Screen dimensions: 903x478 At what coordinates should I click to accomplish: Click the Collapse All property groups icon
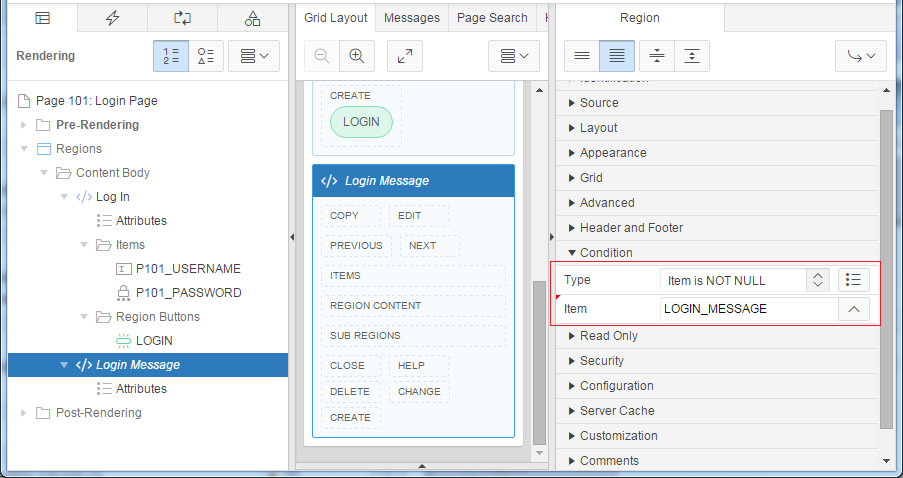point(657,56)
